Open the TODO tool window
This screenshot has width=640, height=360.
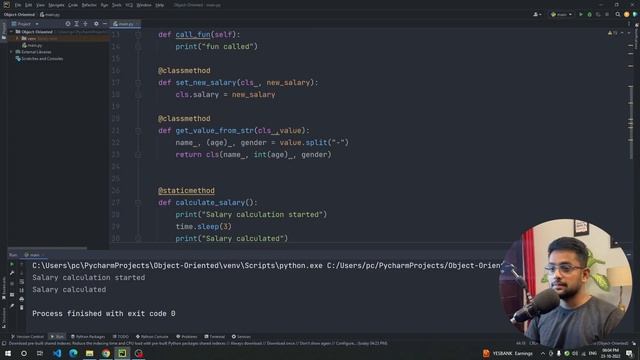tap(120, 337)
